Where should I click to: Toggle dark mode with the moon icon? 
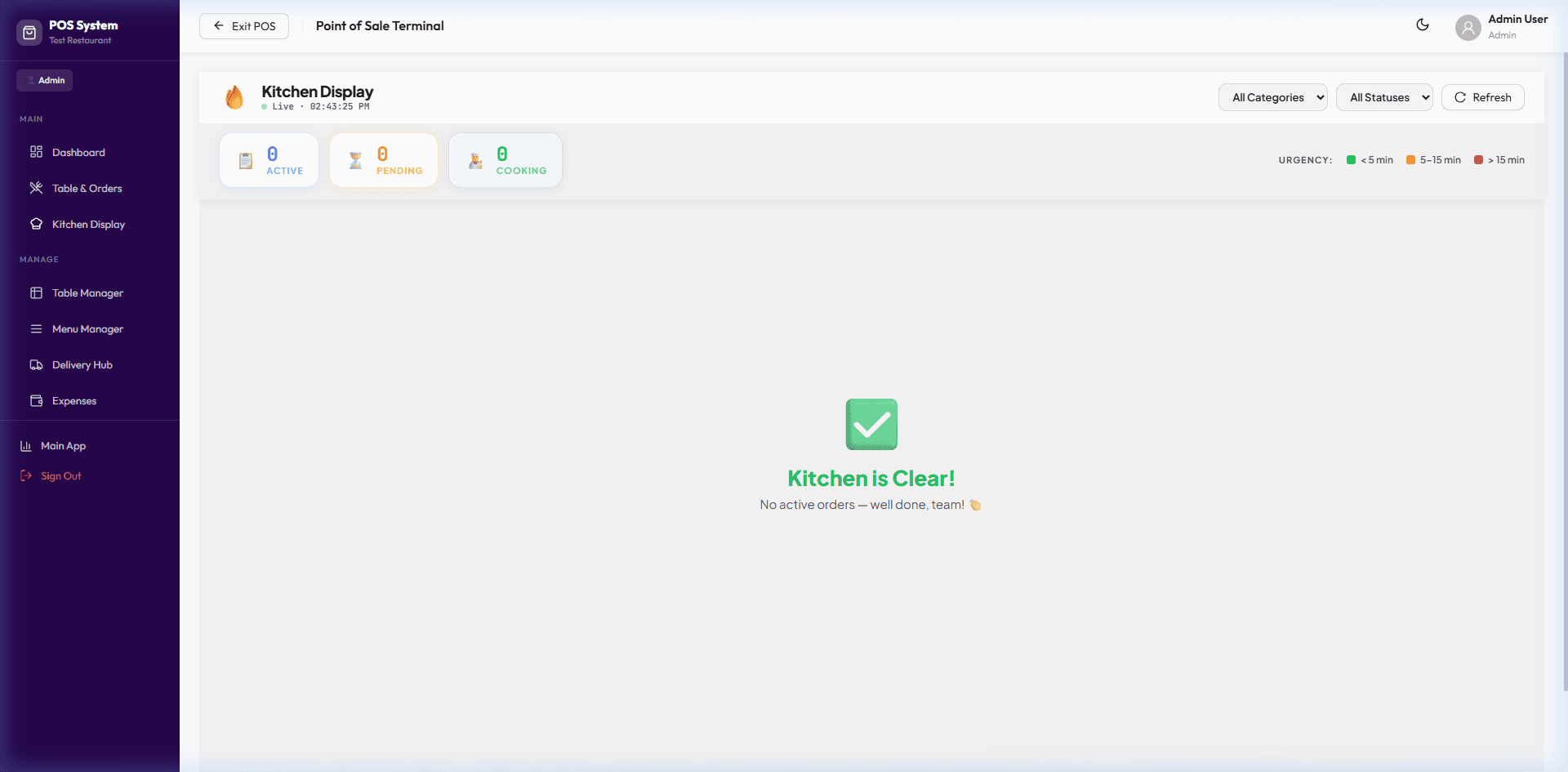coord(1423,25)
